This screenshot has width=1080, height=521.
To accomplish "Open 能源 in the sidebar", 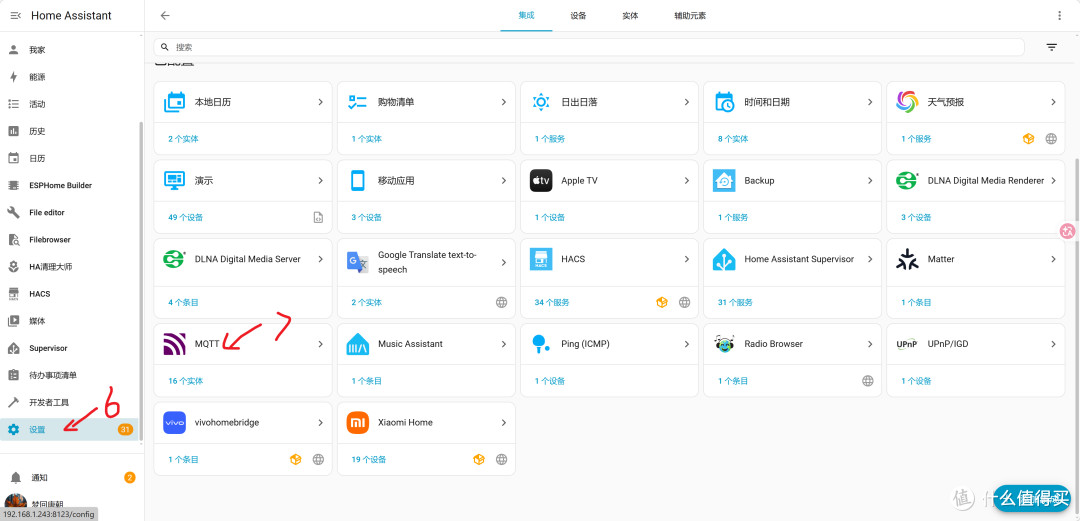I will 69,77.
